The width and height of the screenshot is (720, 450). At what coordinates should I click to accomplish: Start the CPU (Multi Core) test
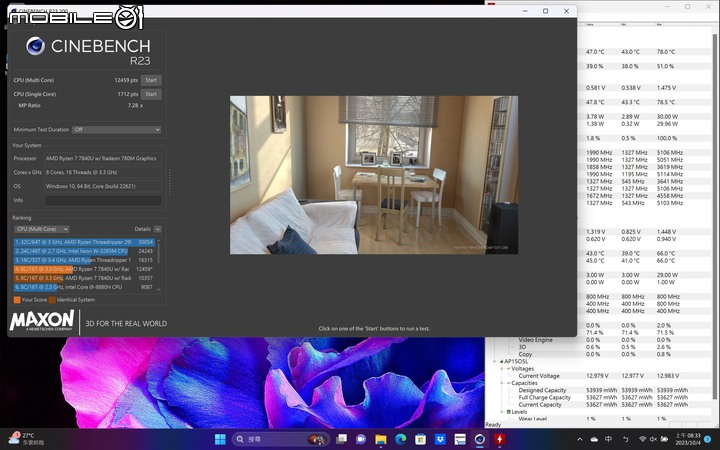pos(151,80)
